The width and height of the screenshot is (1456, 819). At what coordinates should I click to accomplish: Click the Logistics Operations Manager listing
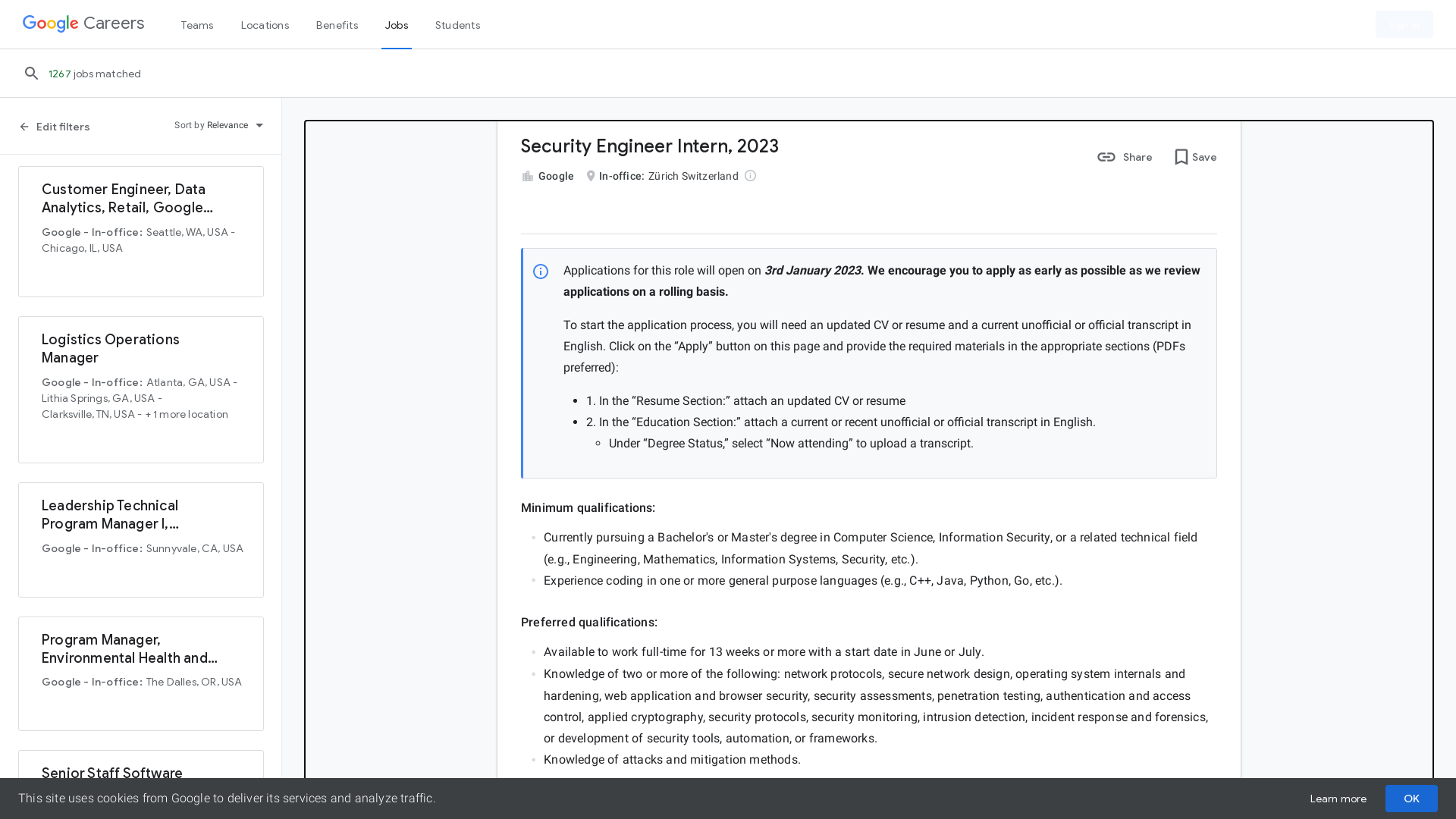tap(140, 390)
